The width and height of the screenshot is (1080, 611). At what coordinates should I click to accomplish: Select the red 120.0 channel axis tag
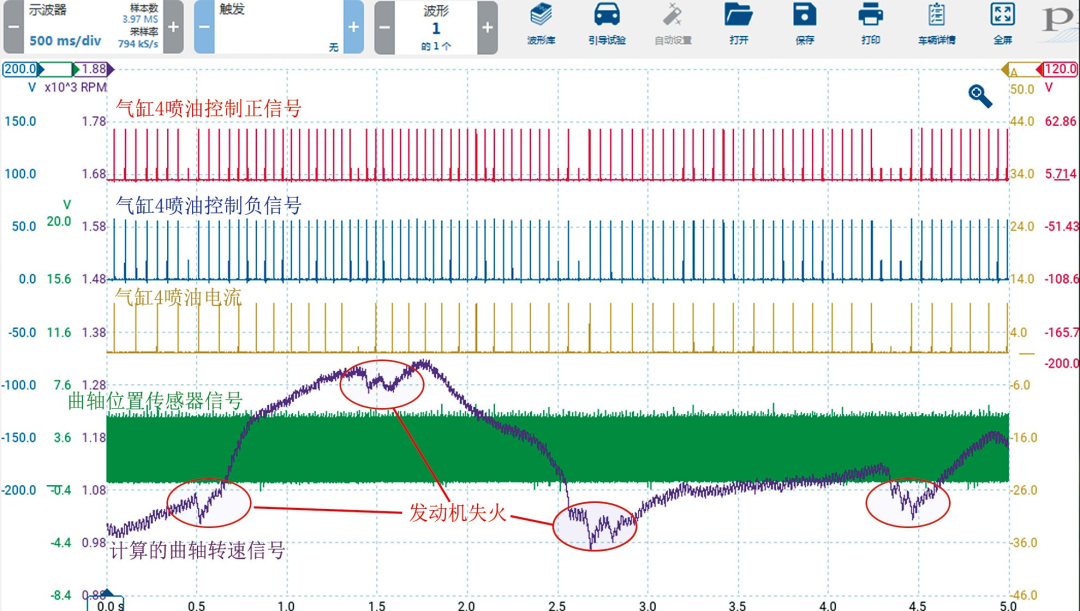coord(1057,69)
